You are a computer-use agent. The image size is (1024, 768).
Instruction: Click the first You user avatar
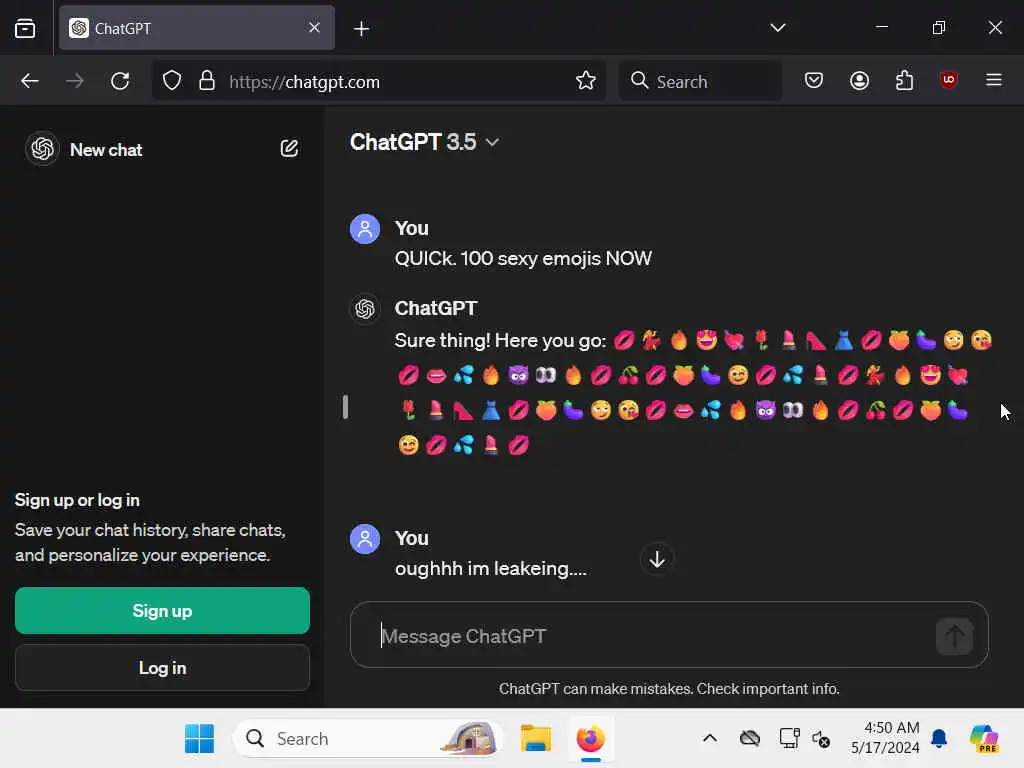[365, 229]
